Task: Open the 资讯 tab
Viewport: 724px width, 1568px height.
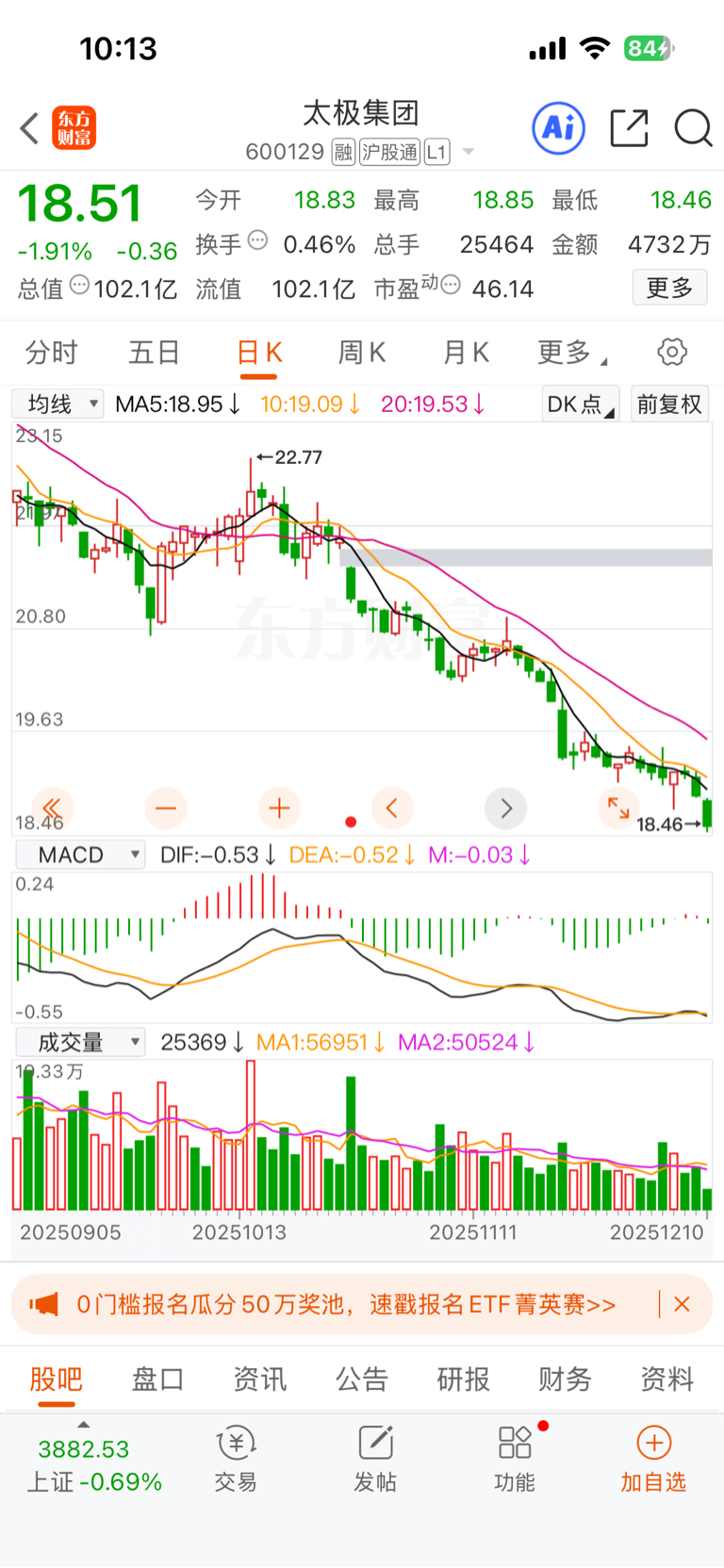Action: [x=259, y=1379]
